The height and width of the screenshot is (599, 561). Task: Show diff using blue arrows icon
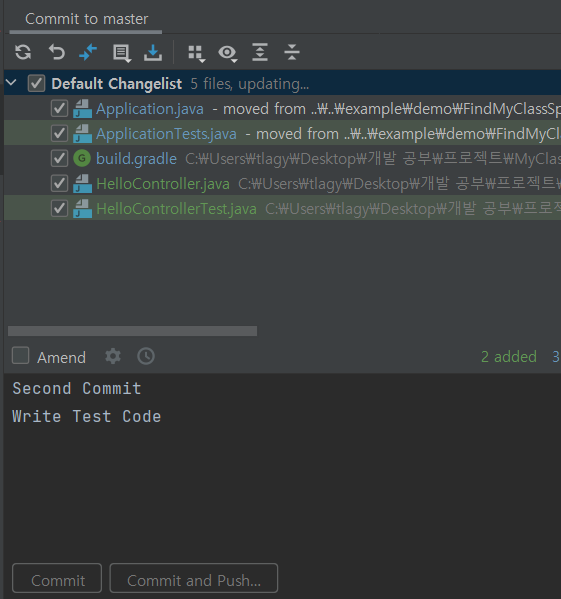pos(88,52)
